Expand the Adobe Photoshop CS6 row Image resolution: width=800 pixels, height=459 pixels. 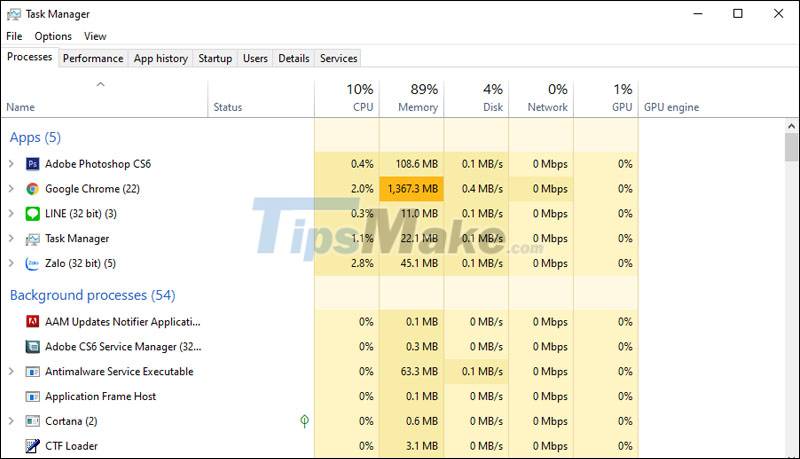pos(11,164)
